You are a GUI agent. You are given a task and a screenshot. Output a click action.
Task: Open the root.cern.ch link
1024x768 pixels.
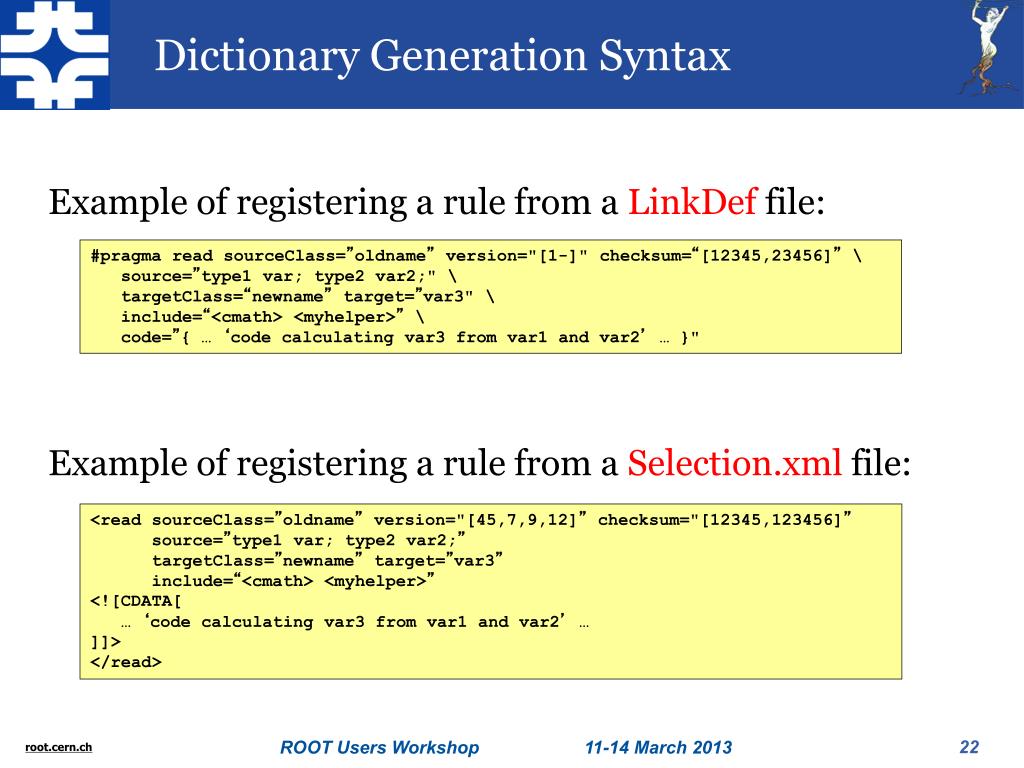coord(58,747)
